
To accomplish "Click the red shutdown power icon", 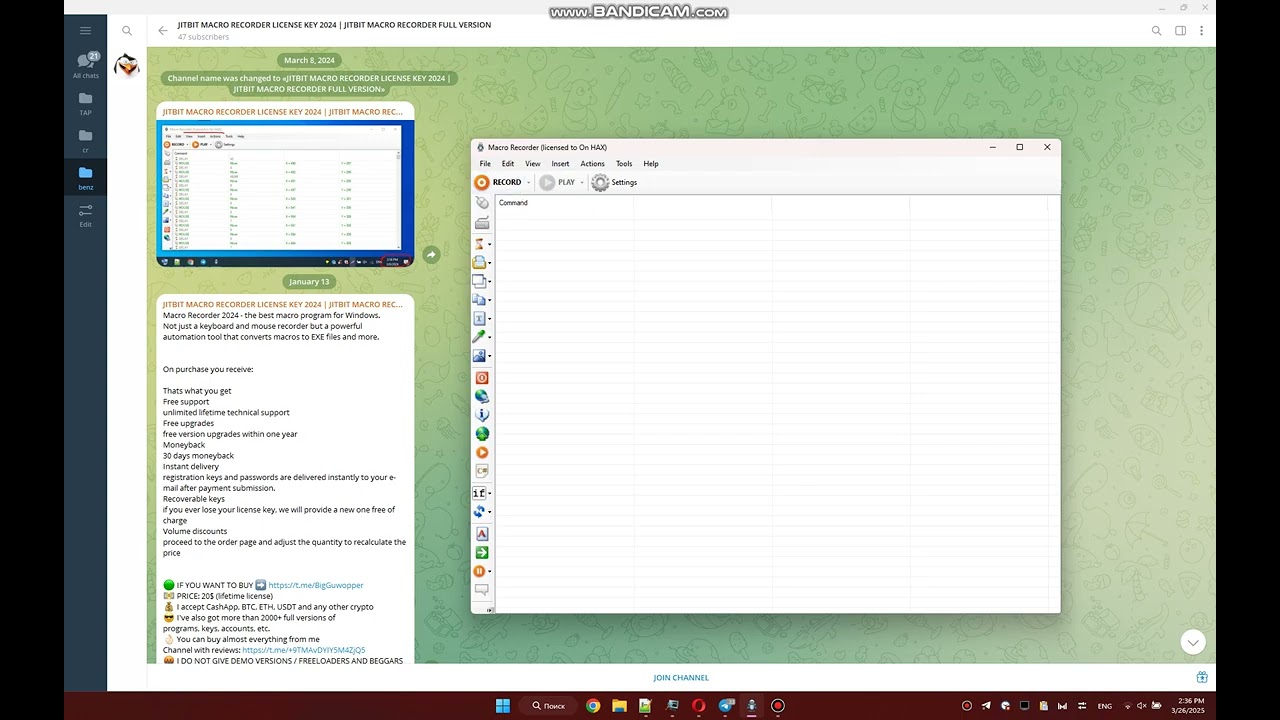I will pos(482,378).
